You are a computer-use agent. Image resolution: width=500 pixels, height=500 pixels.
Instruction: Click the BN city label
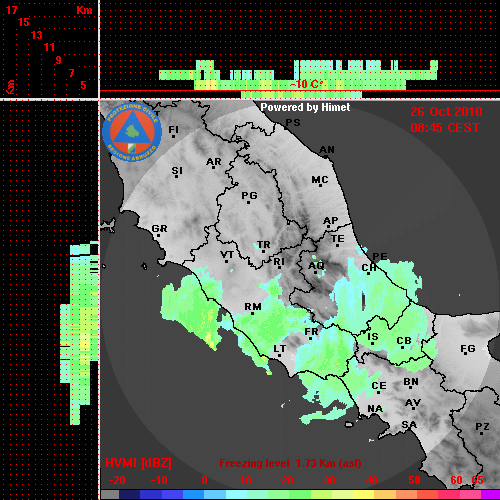pos(411,382)
